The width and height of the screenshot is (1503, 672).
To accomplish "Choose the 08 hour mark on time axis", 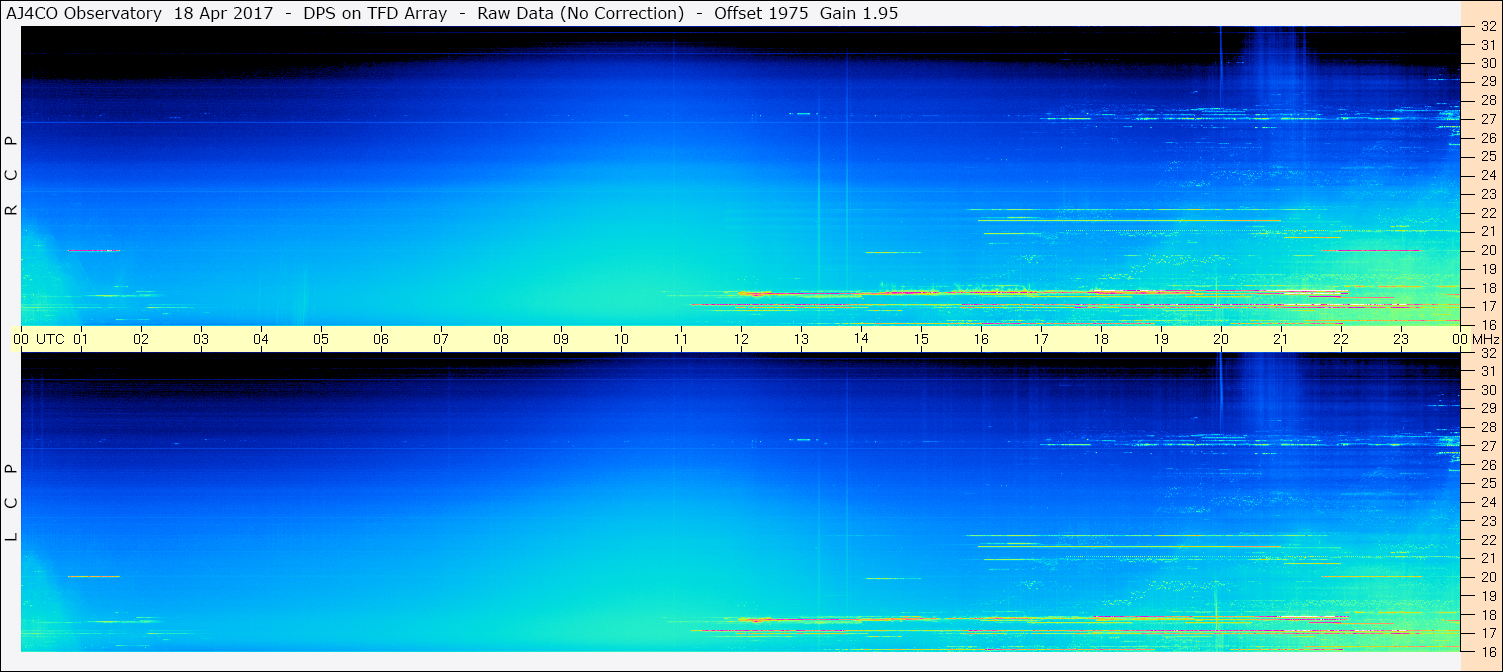I will pos(501,339).
